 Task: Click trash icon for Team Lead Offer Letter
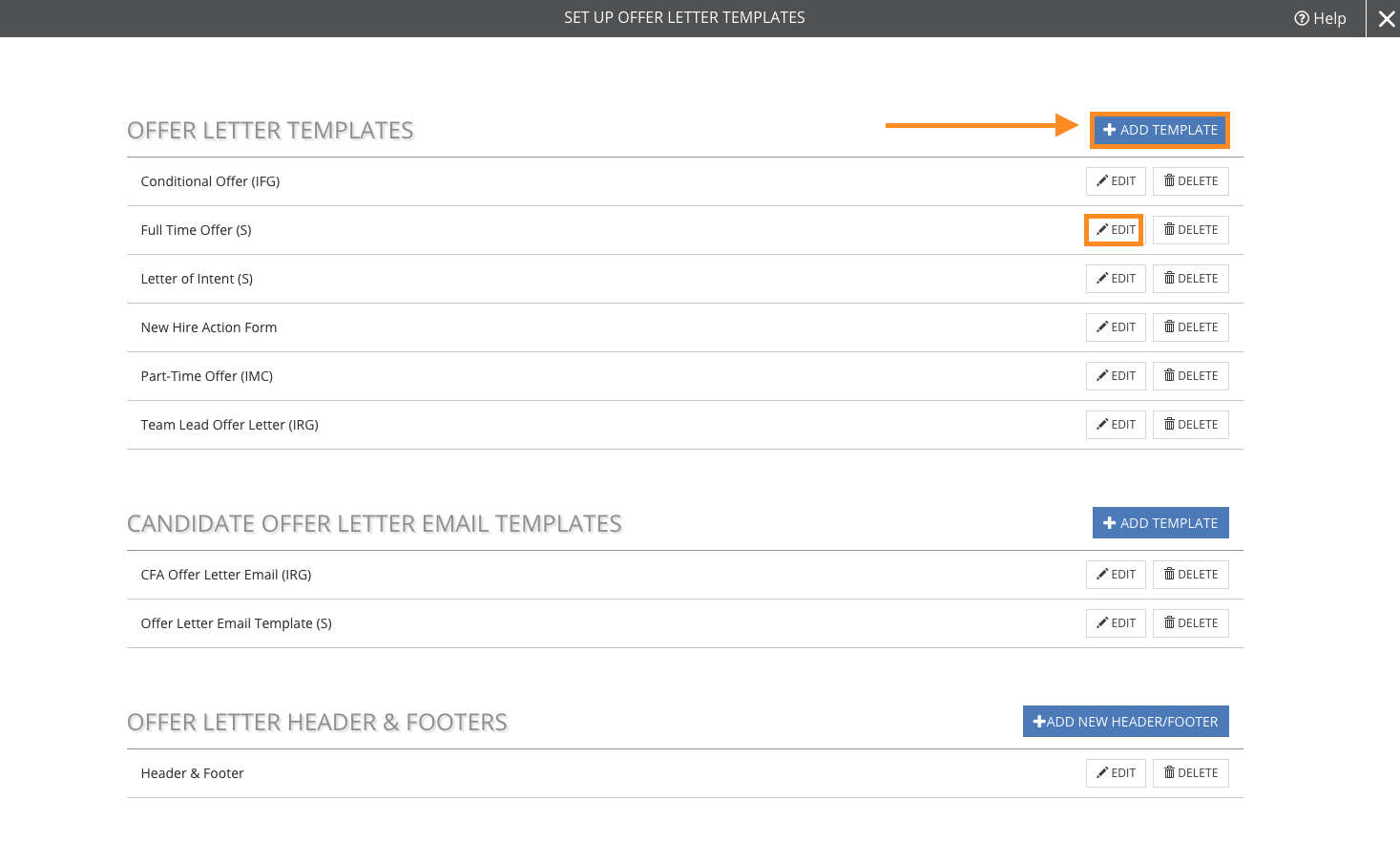[x=1169, y=425]
